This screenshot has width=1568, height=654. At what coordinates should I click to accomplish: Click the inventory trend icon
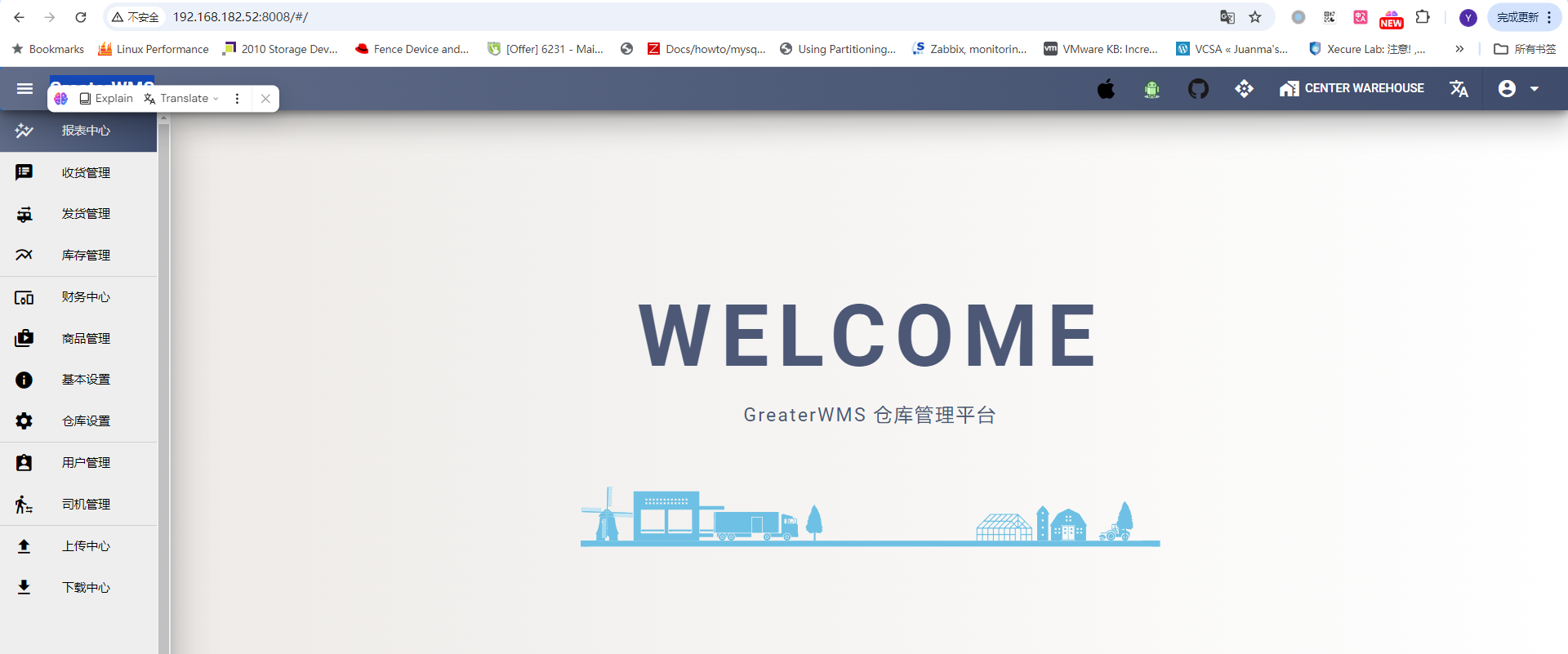coord(24,255)
